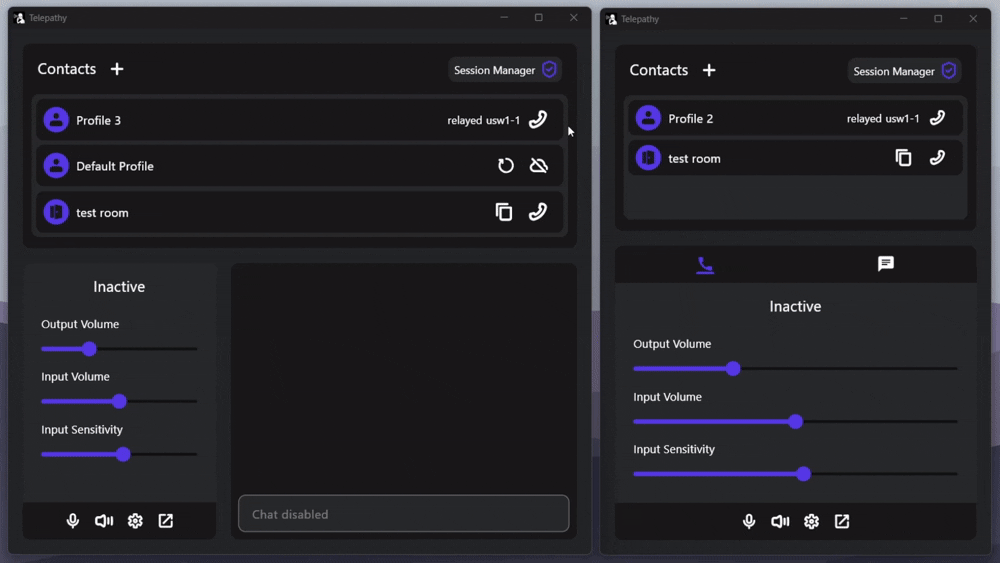Viewport: 1000px width, 563px height.
Task: Copy test room in right window
Action: point(903,157)
